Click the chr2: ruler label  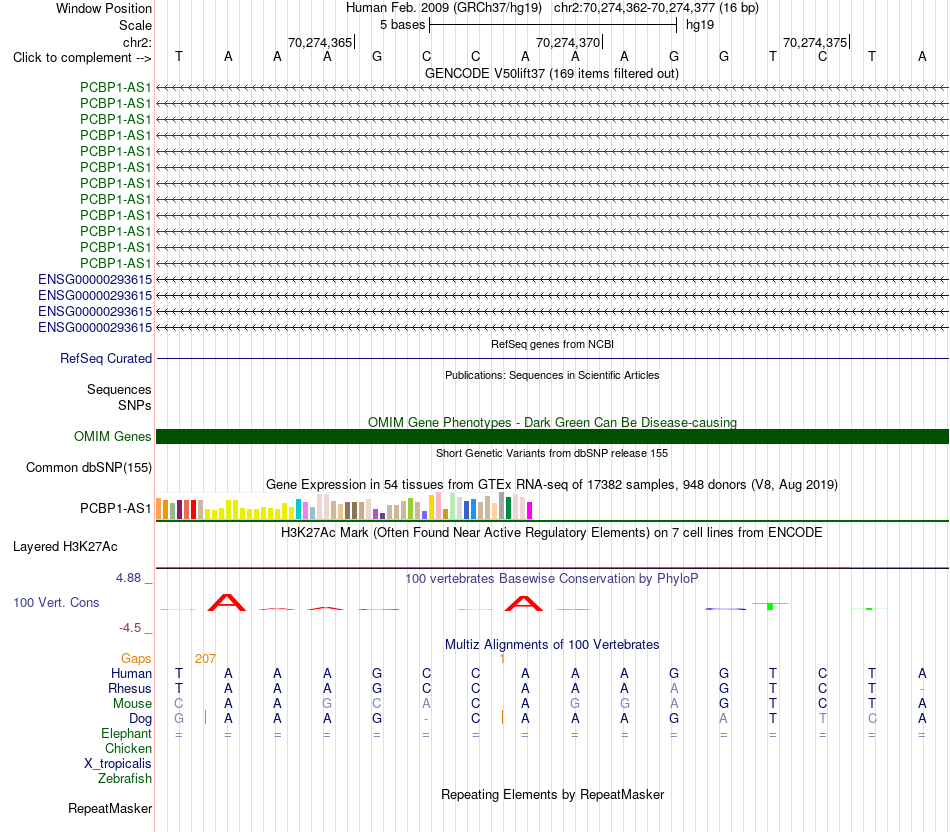click(137, 42)
